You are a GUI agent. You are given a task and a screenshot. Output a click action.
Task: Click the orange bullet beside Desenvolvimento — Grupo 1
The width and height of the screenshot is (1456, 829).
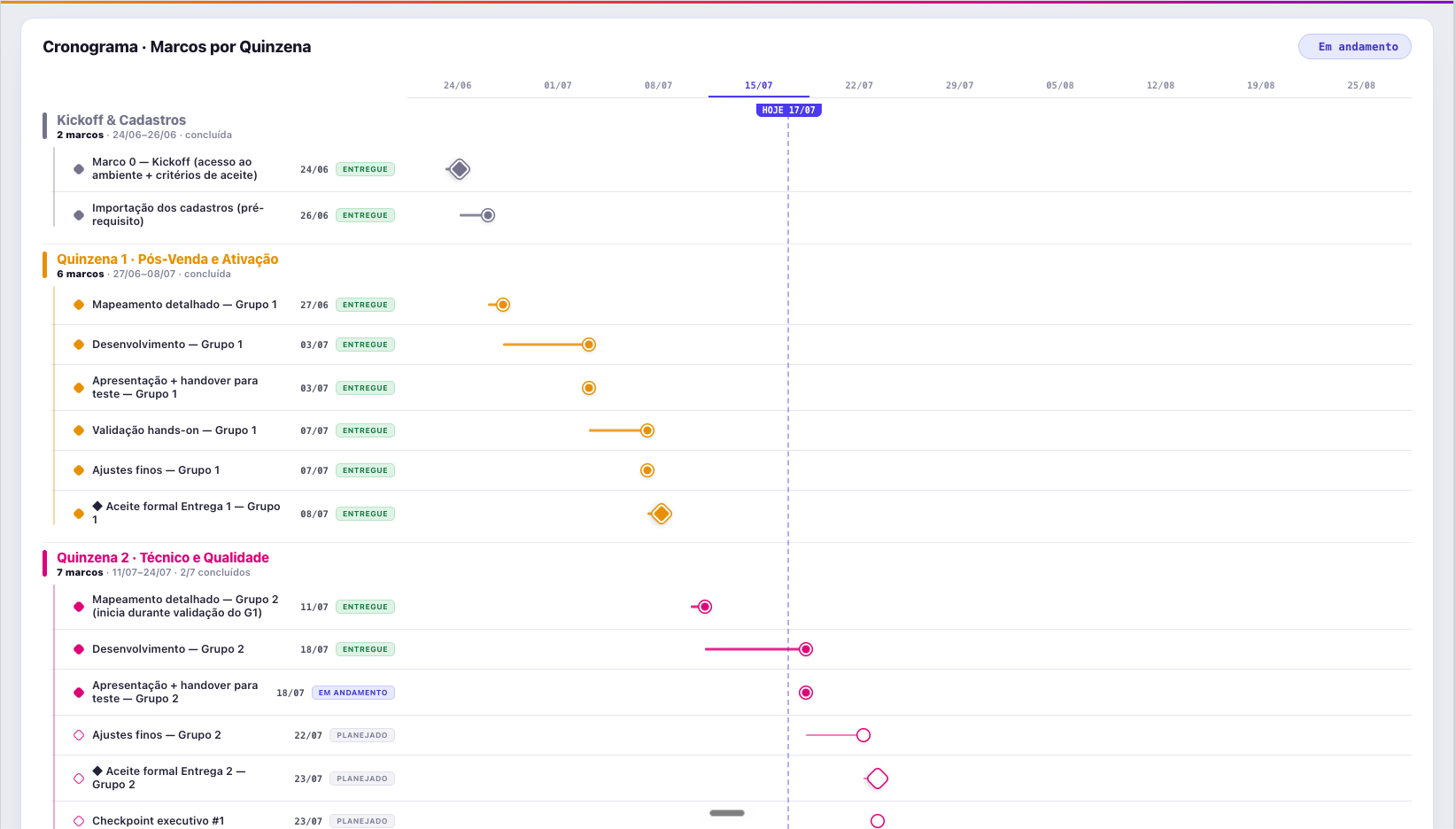click(79, 345)
